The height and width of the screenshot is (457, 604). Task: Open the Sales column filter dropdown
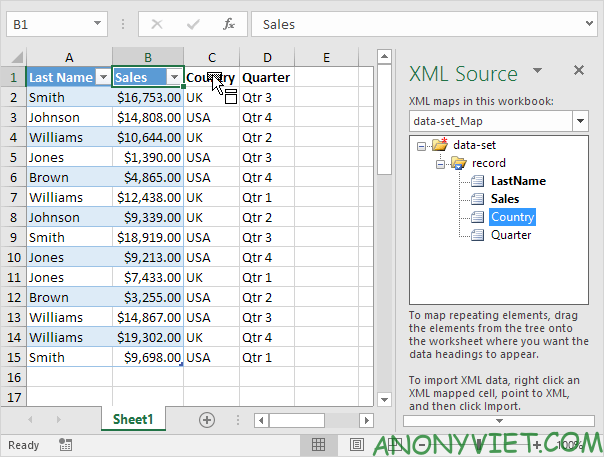pyautogui.click(x=174, y=77)
